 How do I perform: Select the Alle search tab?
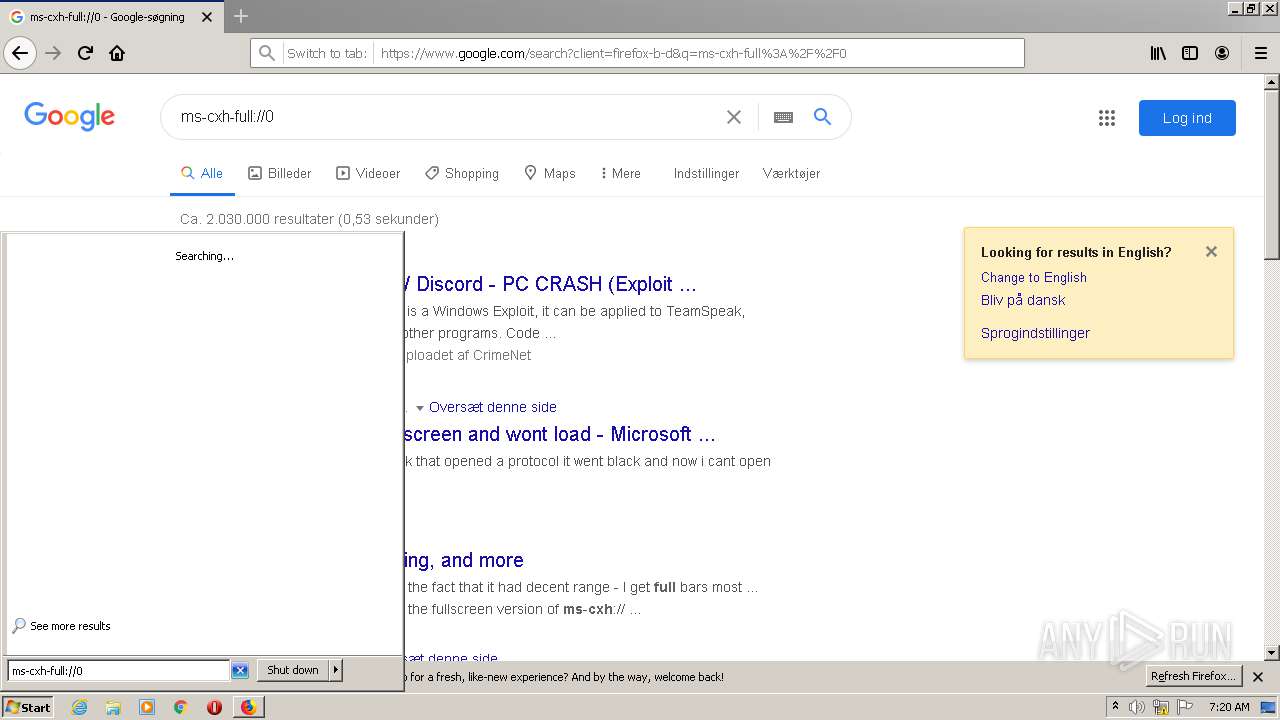click(x=202, y=173)
